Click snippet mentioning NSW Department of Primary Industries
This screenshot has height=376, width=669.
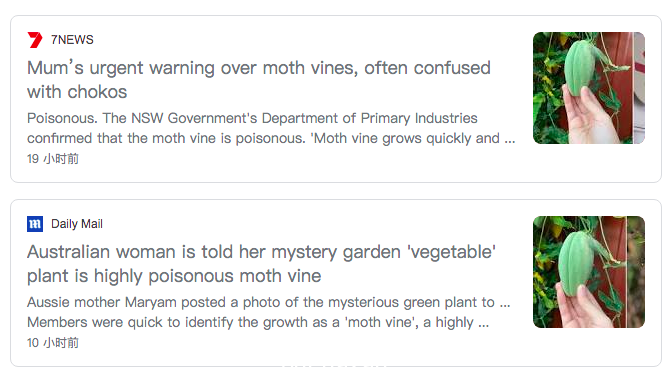coord(271,128)
